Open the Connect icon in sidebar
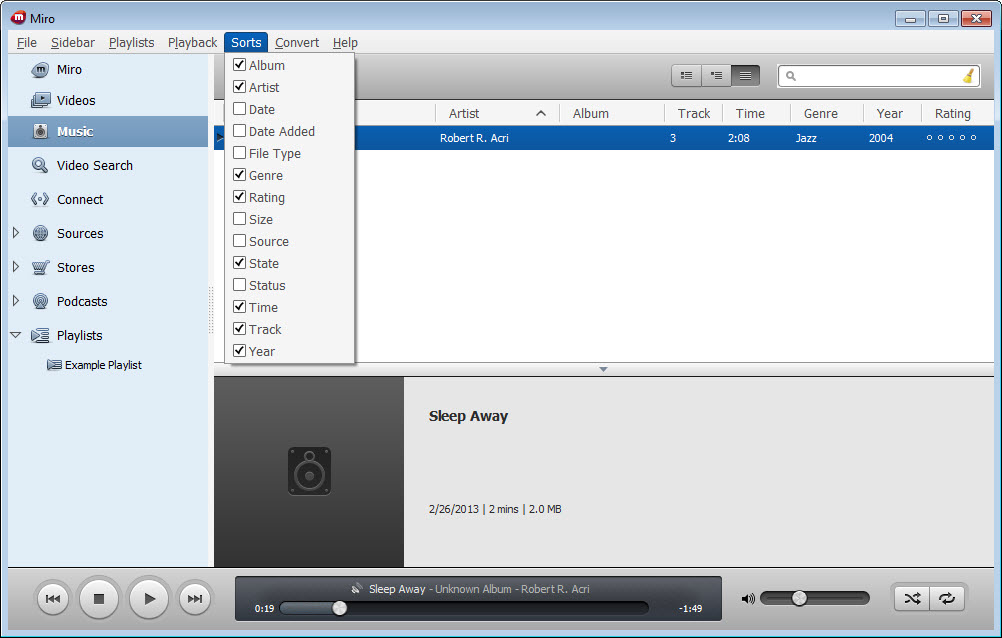The height and width of the screenshot is (638, 1002). pos(40,199)
